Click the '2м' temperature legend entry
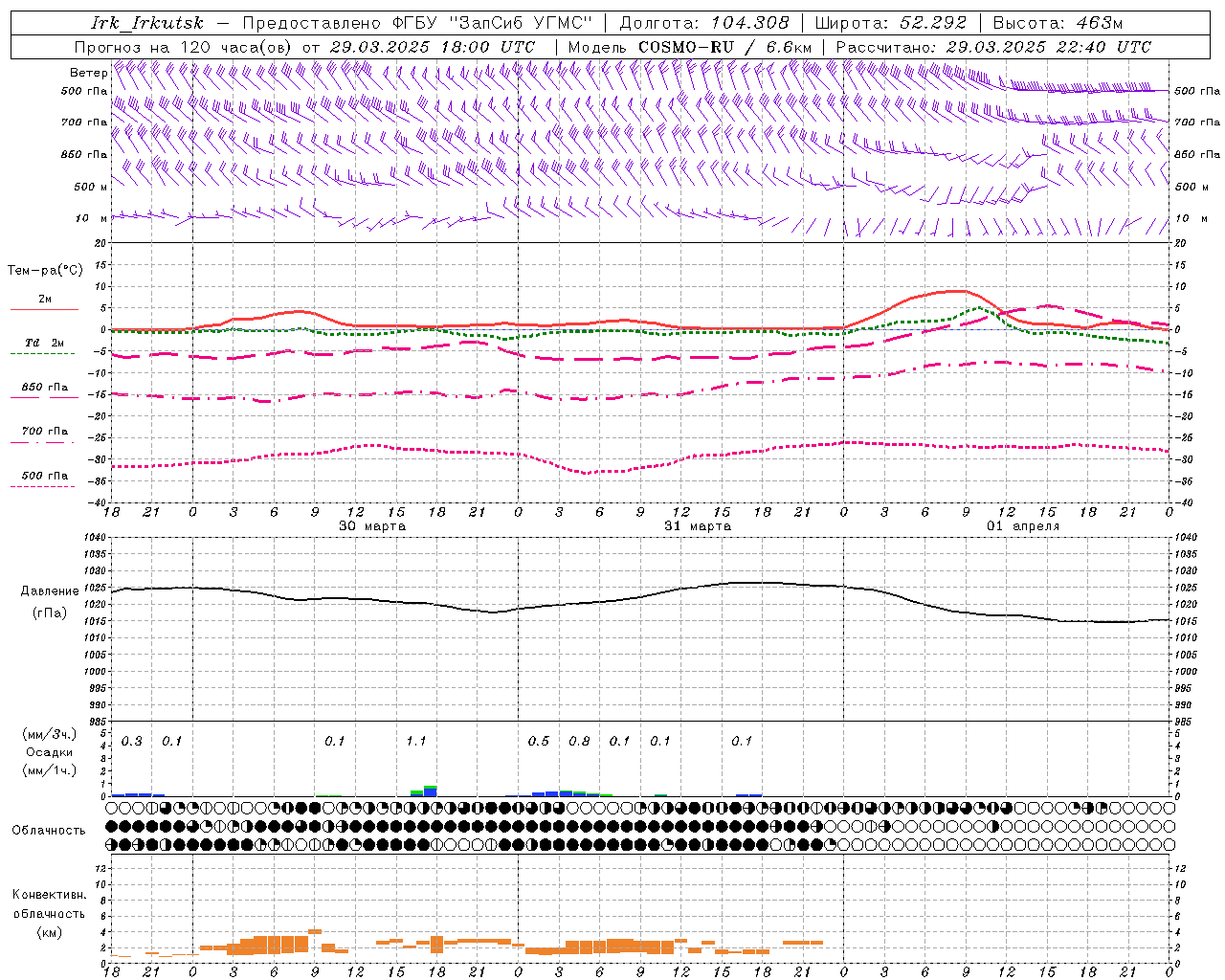 (45, 299)
